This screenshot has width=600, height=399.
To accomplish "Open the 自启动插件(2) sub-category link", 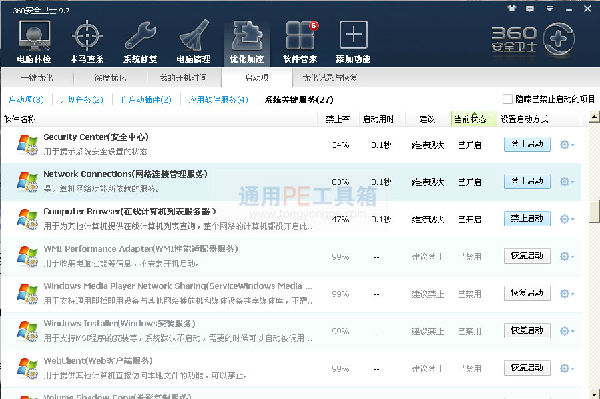I will (146, 99).
